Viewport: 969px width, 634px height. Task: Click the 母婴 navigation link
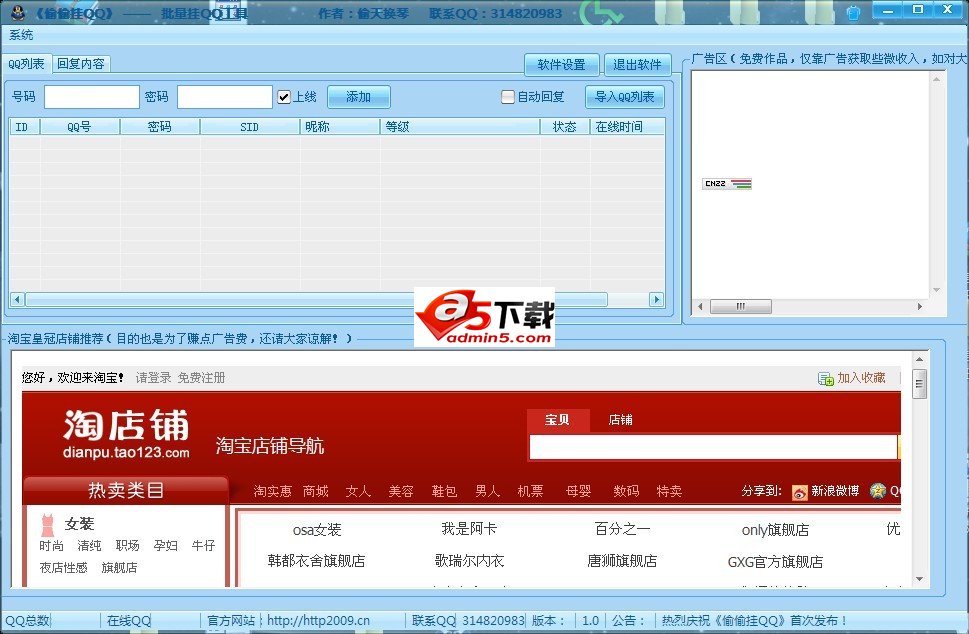point(578,491)
